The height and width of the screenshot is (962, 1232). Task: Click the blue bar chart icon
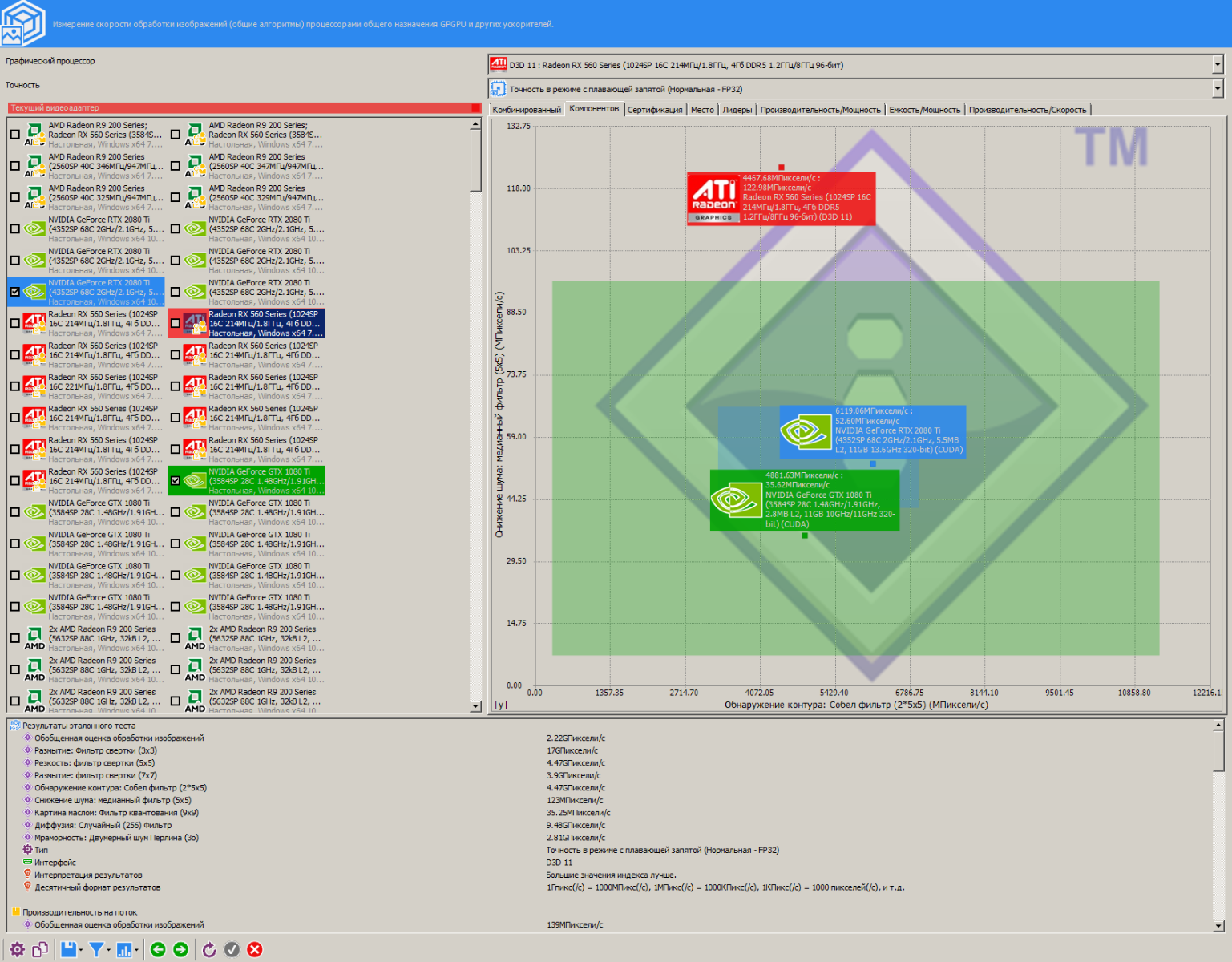pos(124,950)
